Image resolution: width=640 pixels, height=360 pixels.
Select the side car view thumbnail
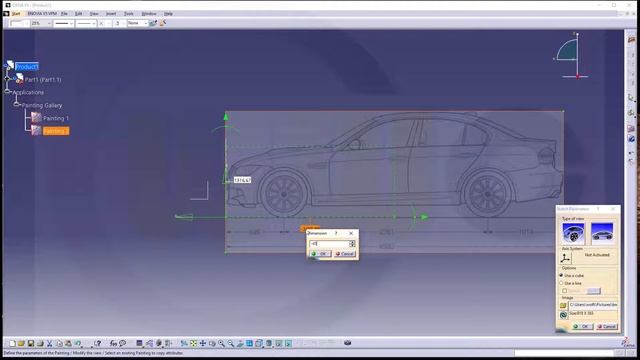pyautogui.click(x=602, y=233)
